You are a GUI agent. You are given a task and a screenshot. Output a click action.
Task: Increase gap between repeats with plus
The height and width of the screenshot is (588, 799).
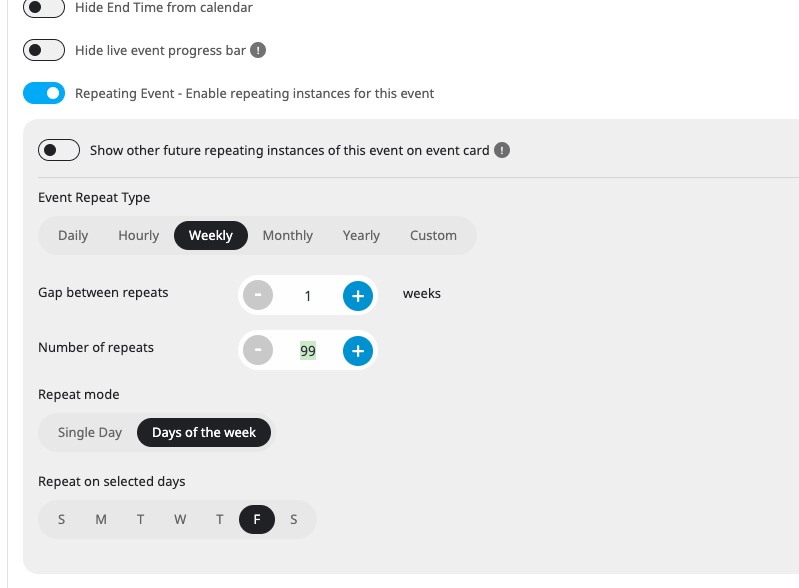point(358,296)
